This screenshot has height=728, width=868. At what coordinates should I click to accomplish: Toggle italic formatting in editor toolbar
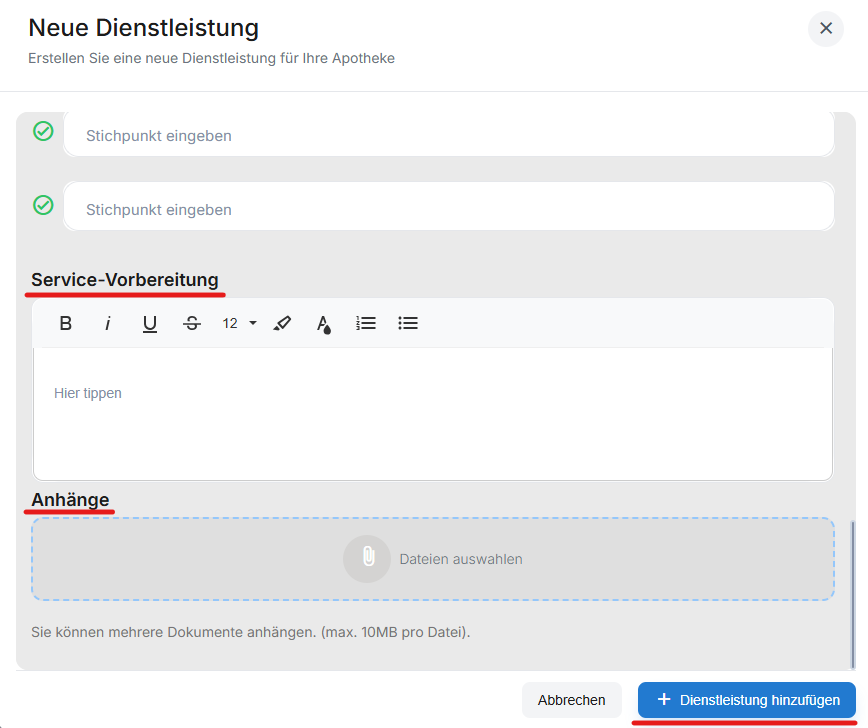(x=107, y=323)
